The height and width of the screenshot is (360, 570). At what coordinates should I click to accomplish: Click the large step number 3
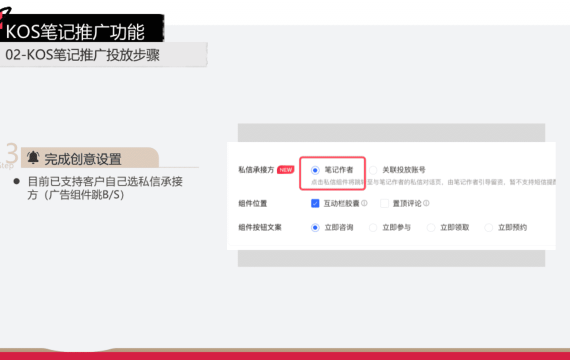(12, 153)
